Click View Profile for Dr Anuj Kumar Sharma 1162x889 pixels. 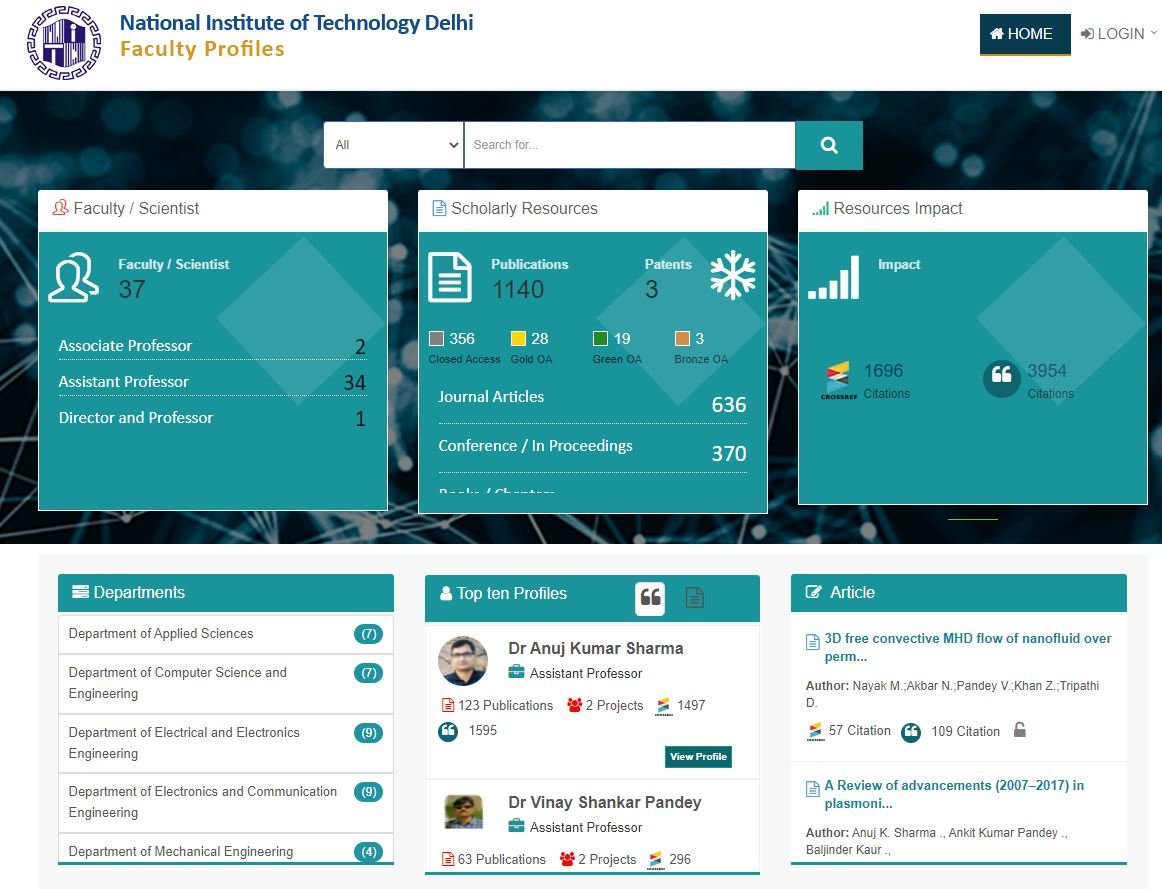[x=698, y=757]
